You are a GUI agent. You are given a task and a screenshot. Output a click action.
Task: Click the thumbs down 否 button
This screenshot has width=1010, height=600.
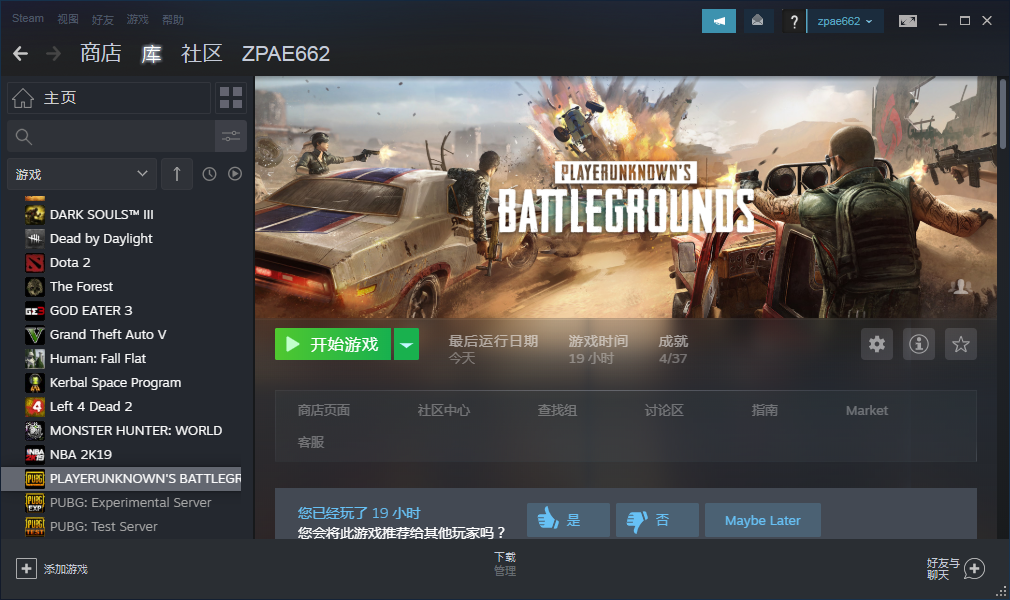657,520
